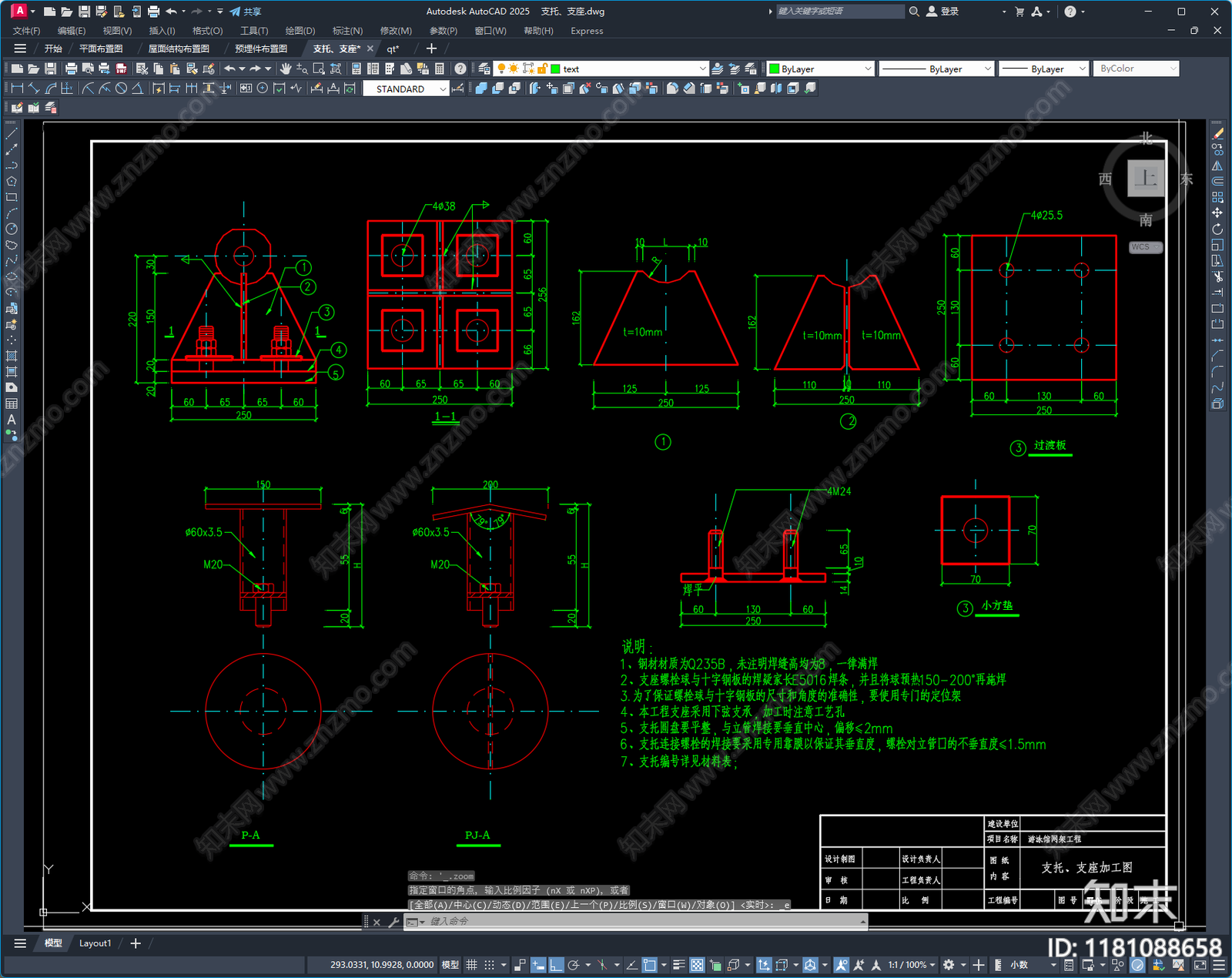1232x978 pixels.
Task: Toggle transparency display in status bar
Action: click(697, 964)
